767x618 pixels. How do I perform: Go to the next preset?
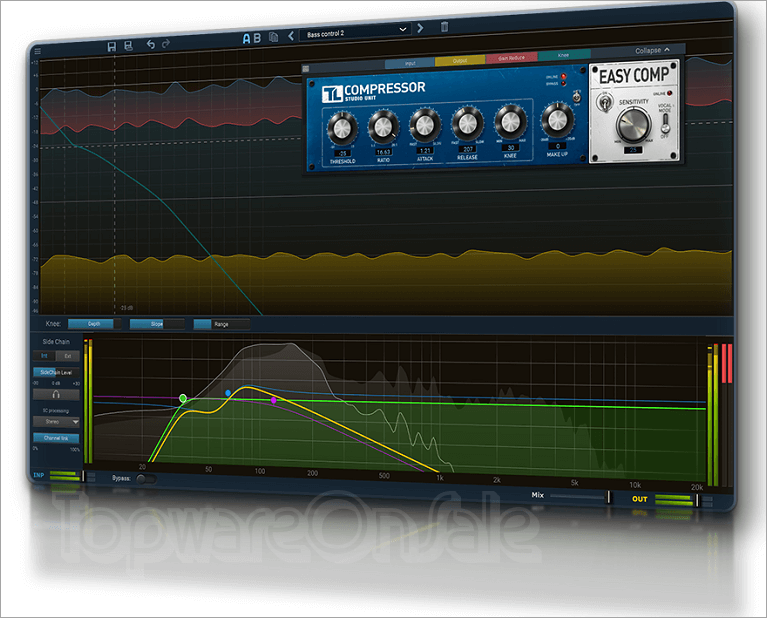(420, 28)
